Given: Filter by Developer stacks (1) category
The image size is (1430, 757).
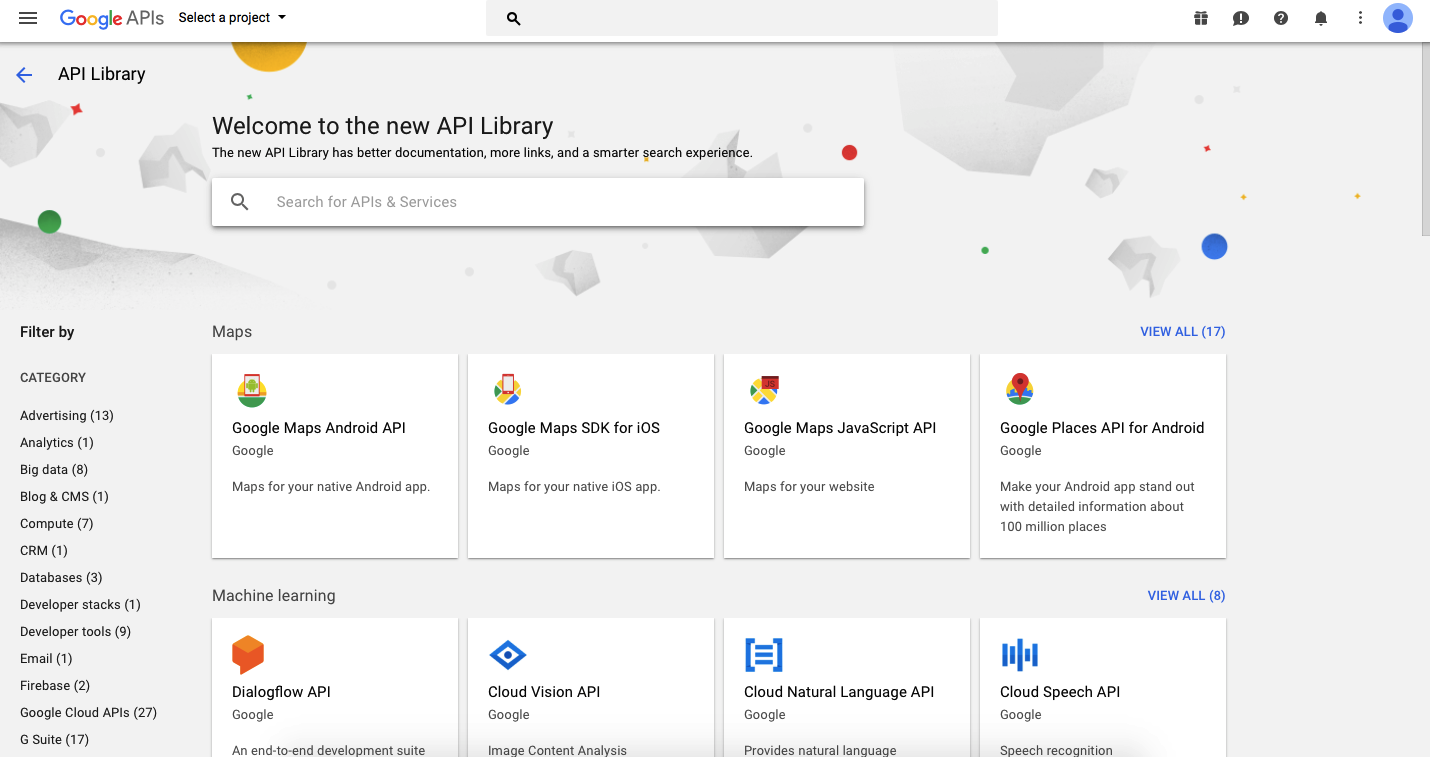Looking at the screenshot, I should point(80,605).
